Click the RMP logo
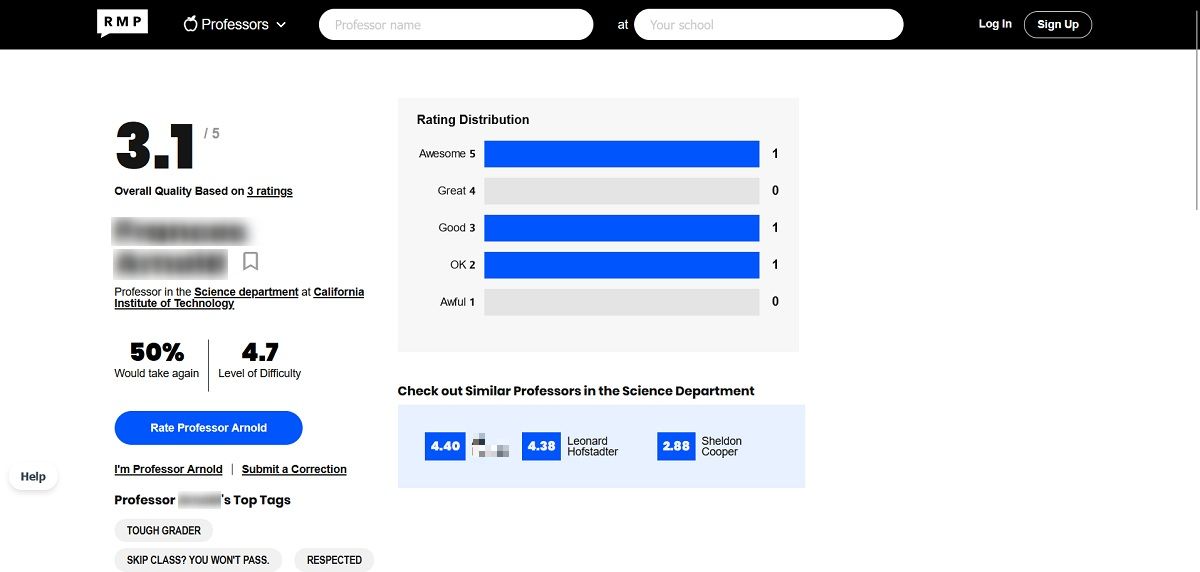 coord(123,23)
